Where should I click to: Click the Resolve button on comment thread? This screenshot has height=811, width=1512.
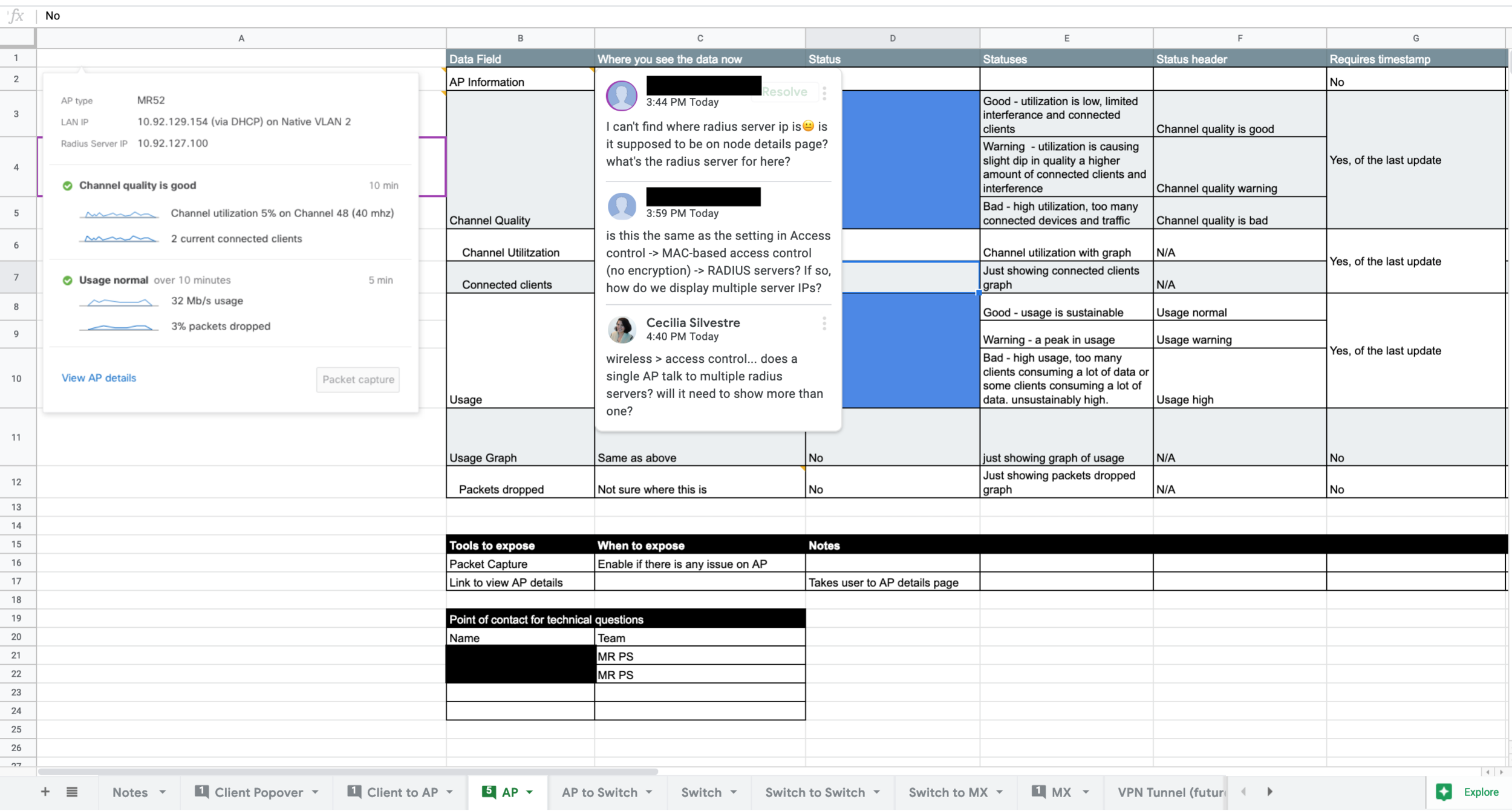[x=784, y=92]
